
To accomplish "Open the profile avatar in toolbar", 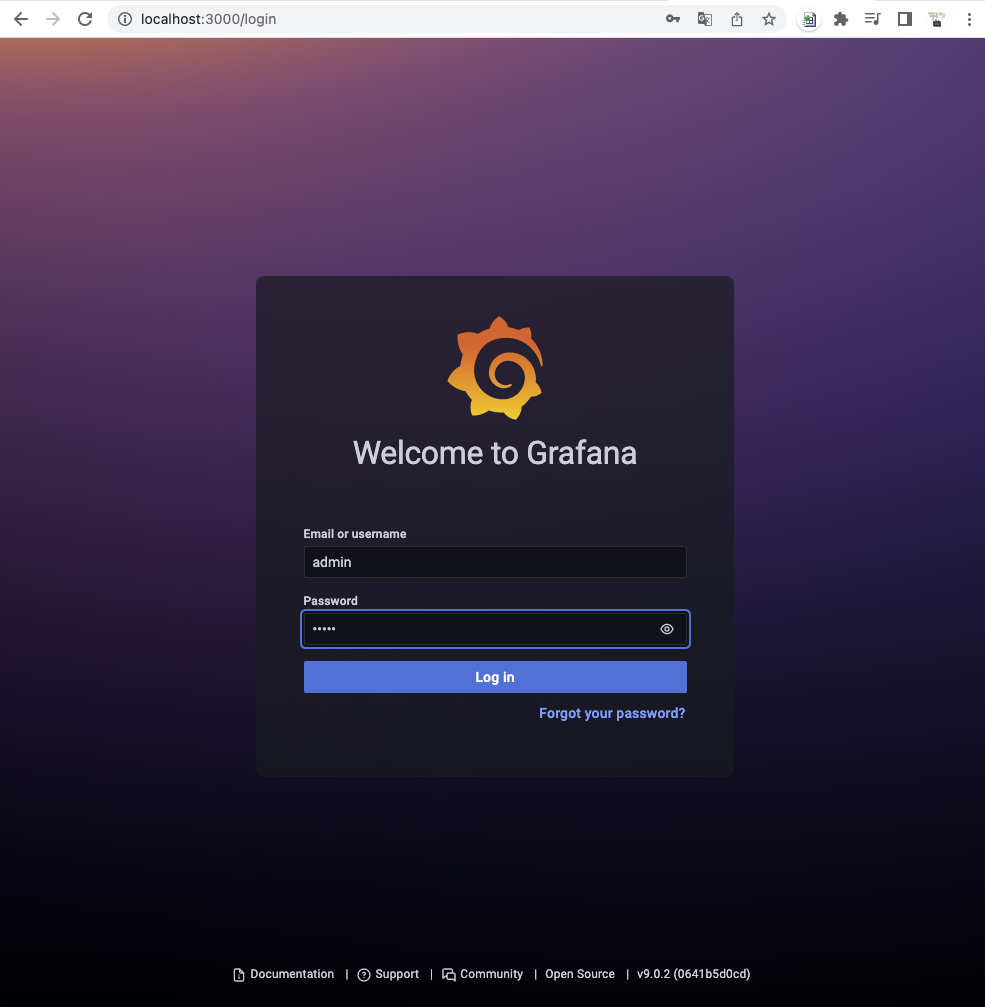I will pyautogui.click(x=937, y=19).
